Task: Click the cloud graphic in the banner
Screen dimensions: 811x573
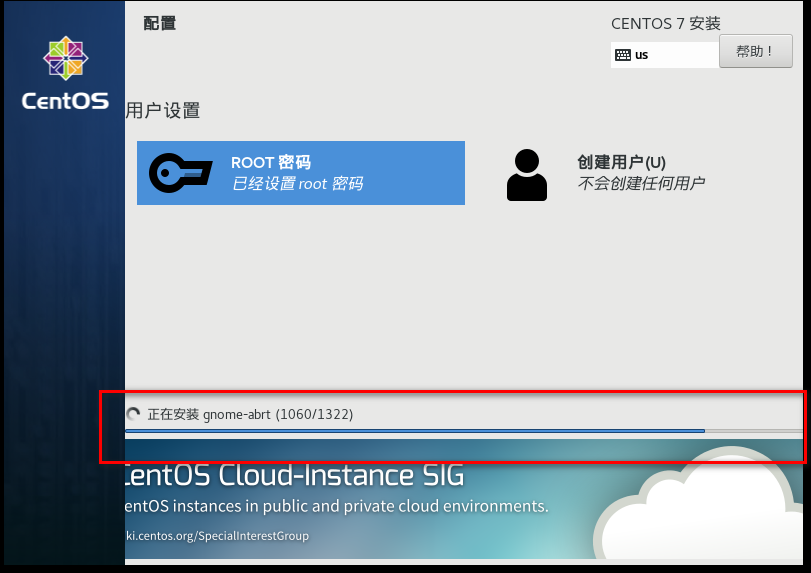Action: (x=698, y=504)
